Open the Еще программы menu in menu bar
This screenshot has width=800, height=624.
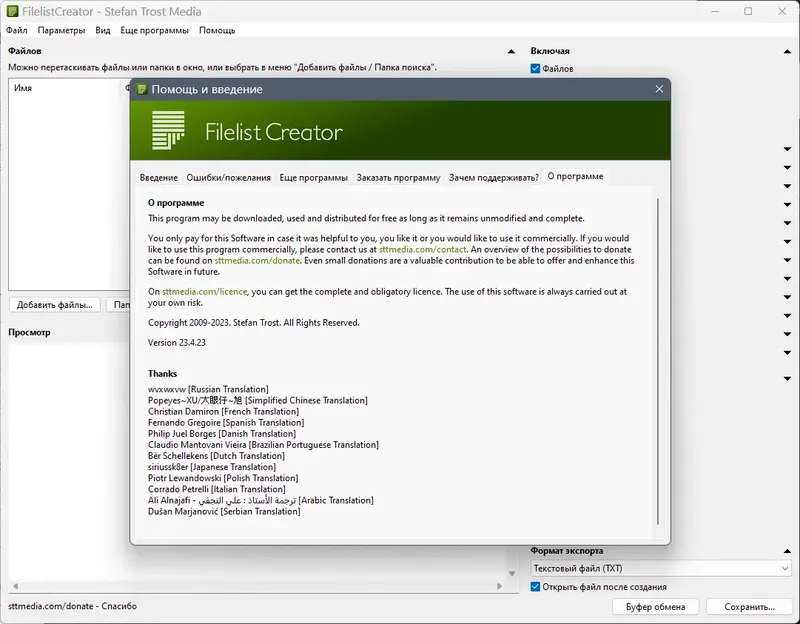[x=155, y=31]
